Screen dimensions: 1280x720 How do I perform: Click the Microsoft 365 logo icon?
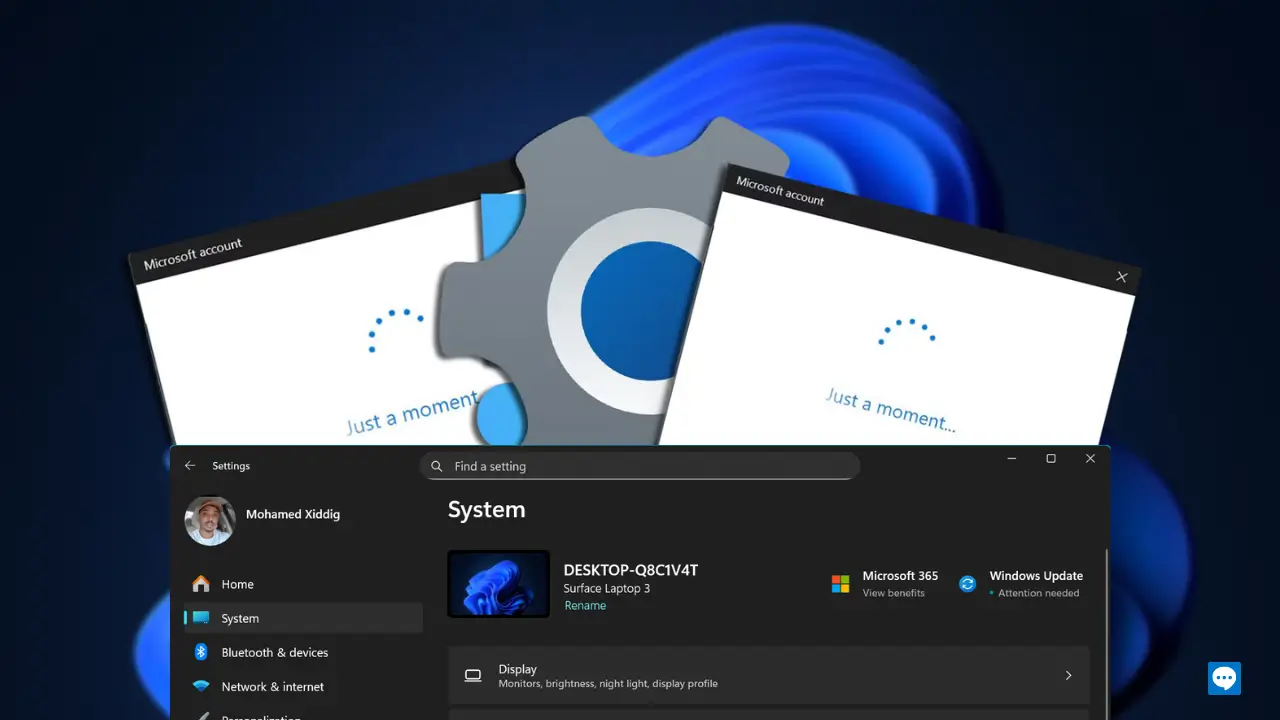(840, 584)
